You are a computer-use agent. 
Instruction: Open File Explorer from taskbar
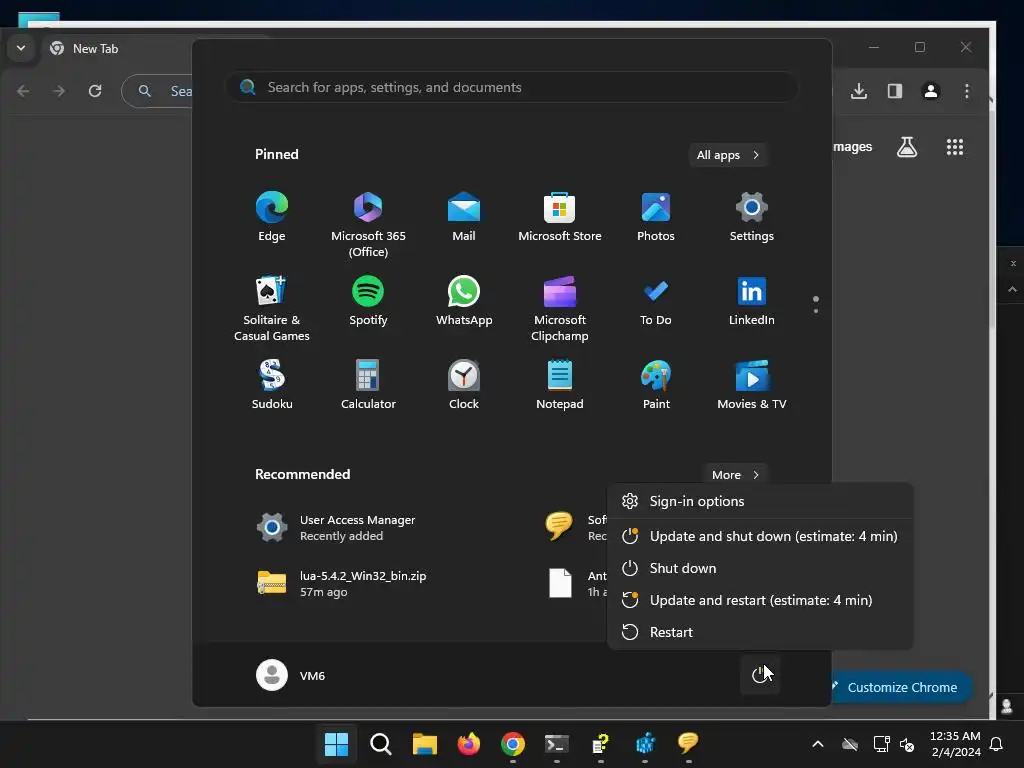(424, 744)
